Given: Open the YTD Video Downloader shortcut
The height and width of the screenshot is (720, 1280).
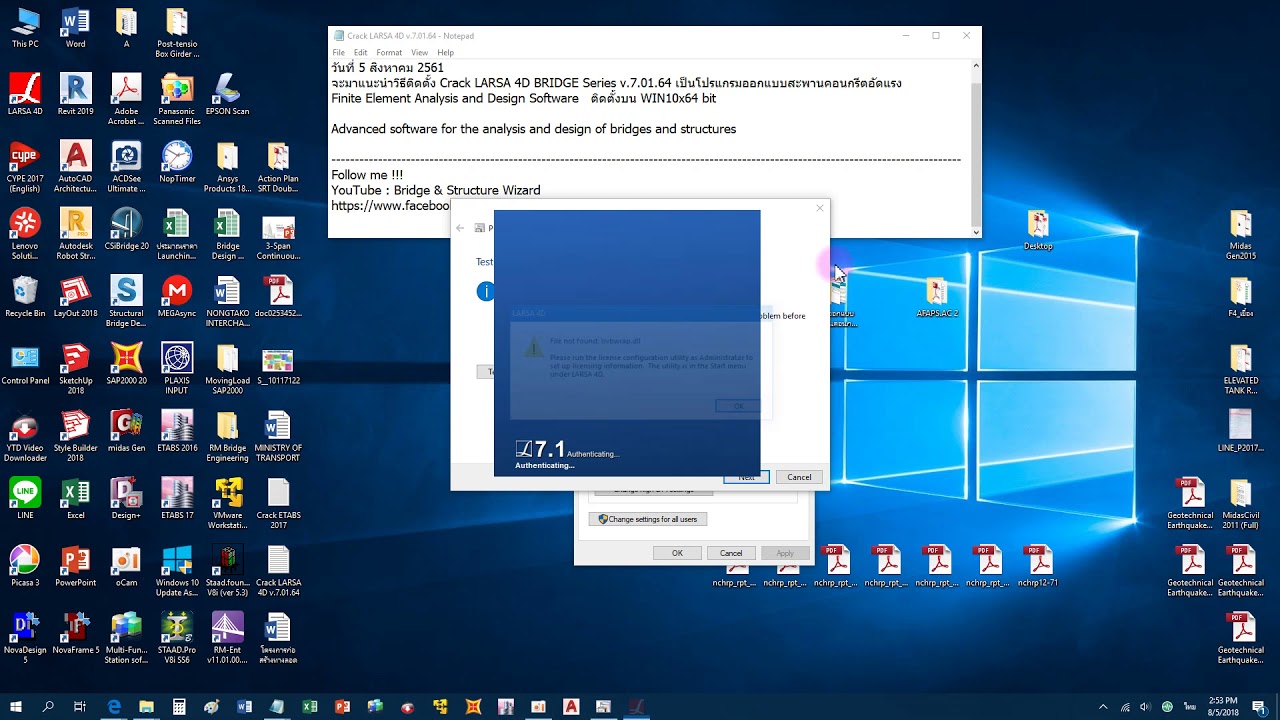Looking at the screenshot, I should [25, 436].
